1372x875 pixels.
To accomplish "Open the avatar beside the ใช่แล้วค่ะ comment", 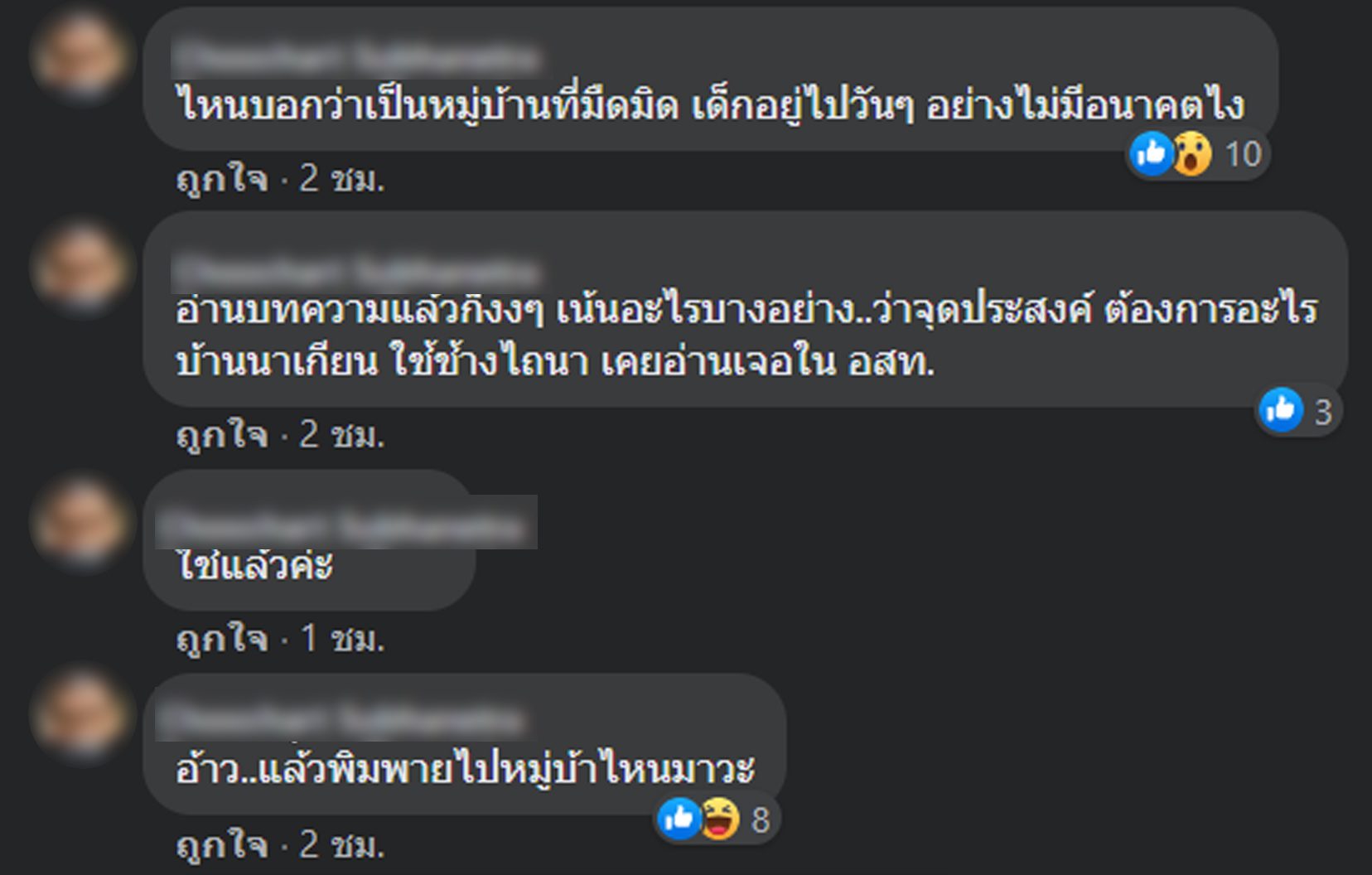I will pyautogui.click(x=80, y=522).
